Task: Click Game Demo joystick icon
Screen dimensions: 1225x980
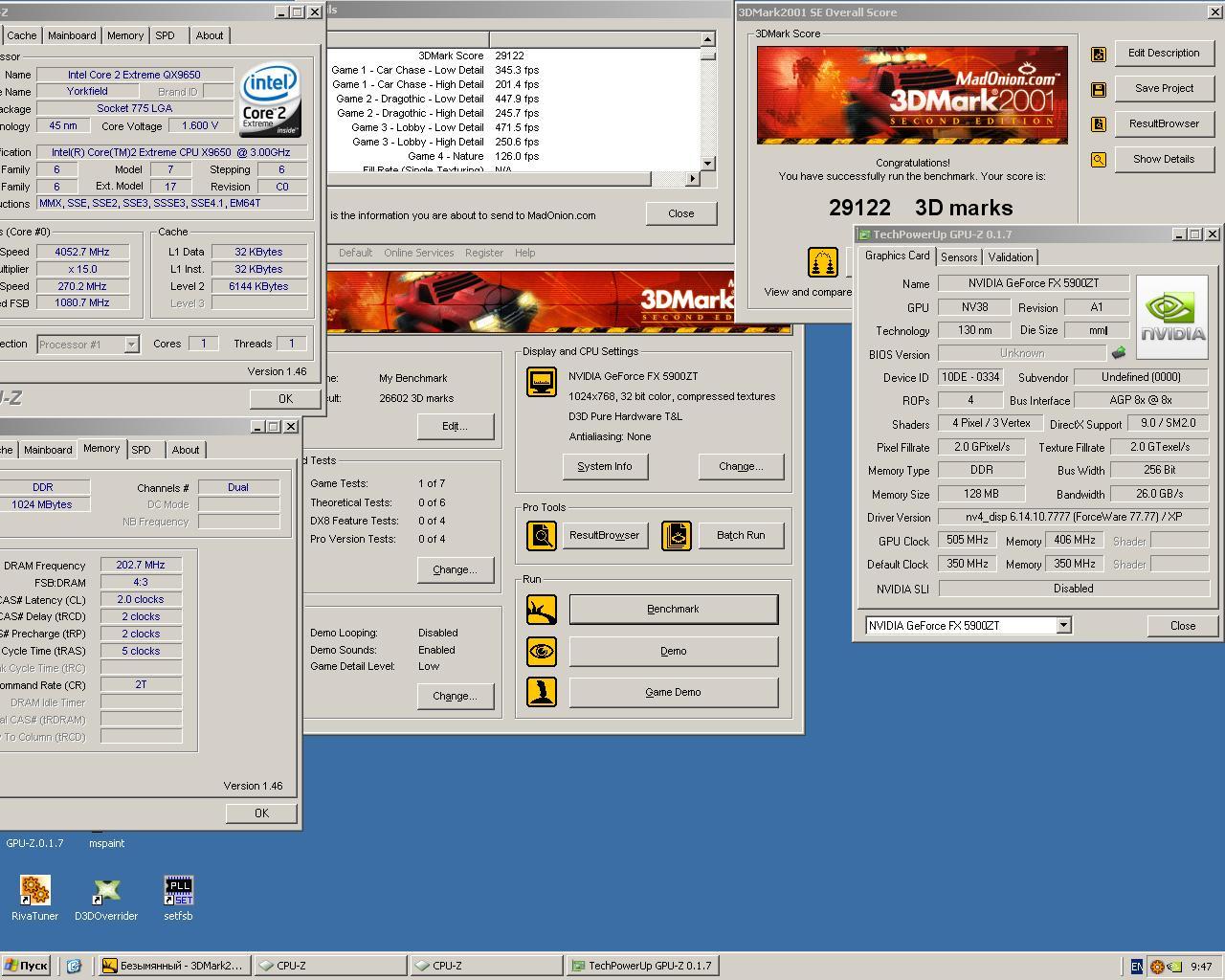Action: (x=542, y=692)
